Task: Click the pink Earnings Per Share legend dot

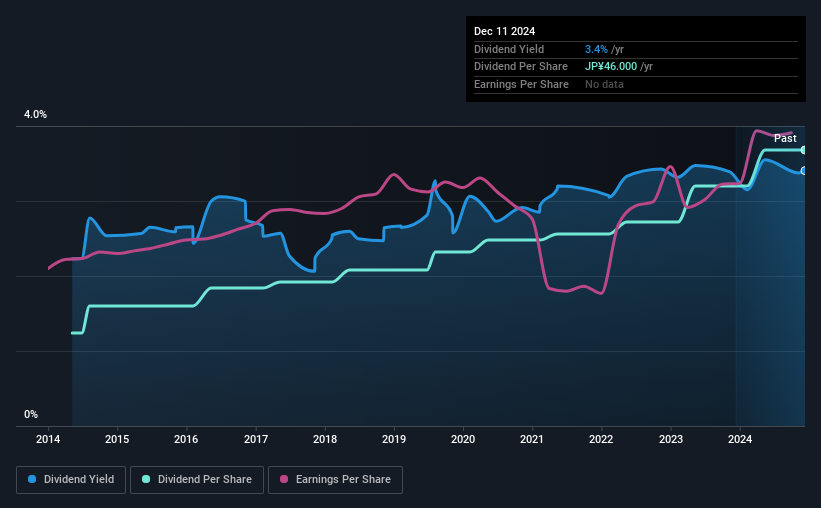Action: coord(284,479)
